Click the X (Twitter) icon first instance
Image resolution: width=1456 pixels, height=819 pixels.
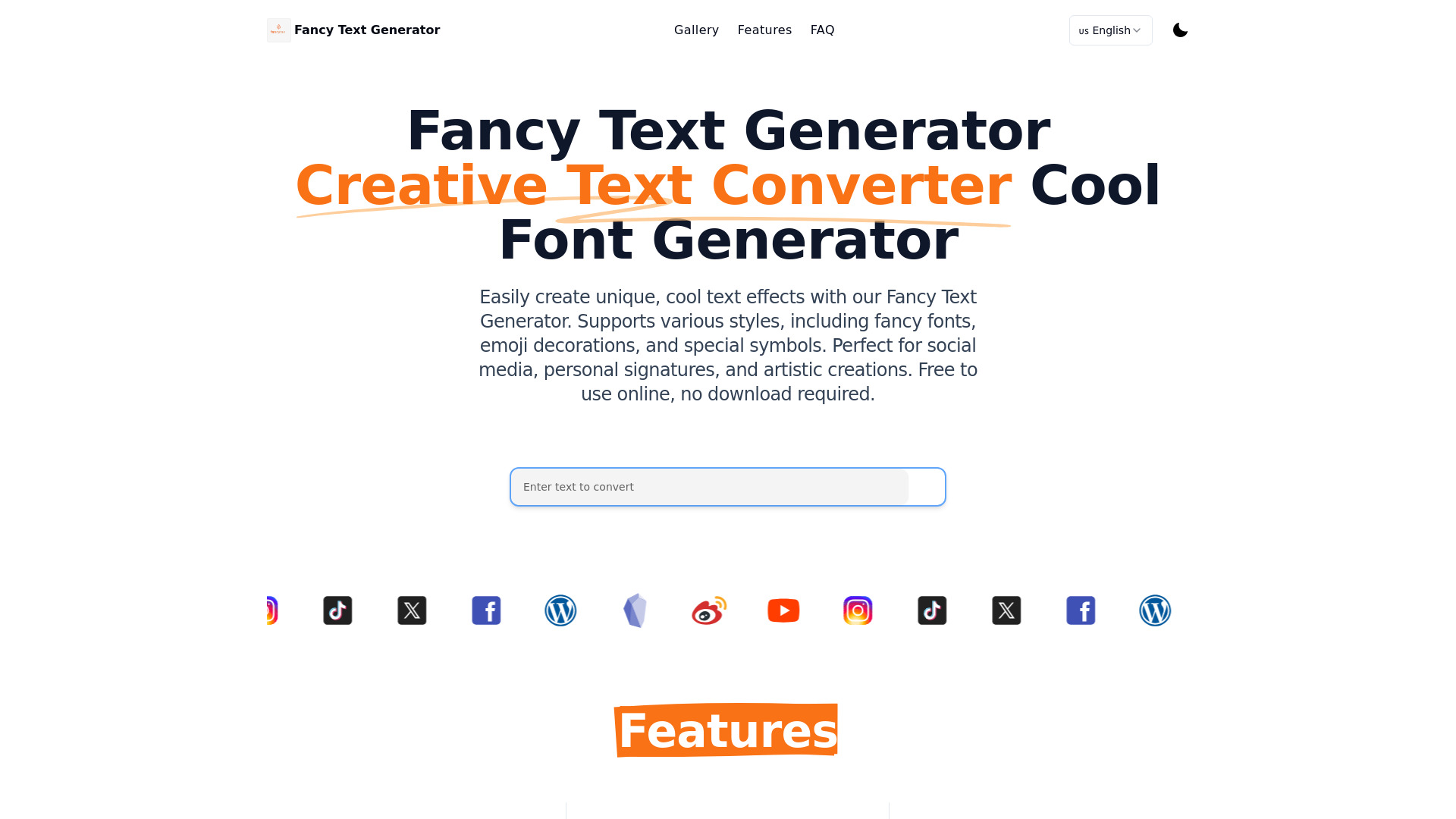click(411, 610)
